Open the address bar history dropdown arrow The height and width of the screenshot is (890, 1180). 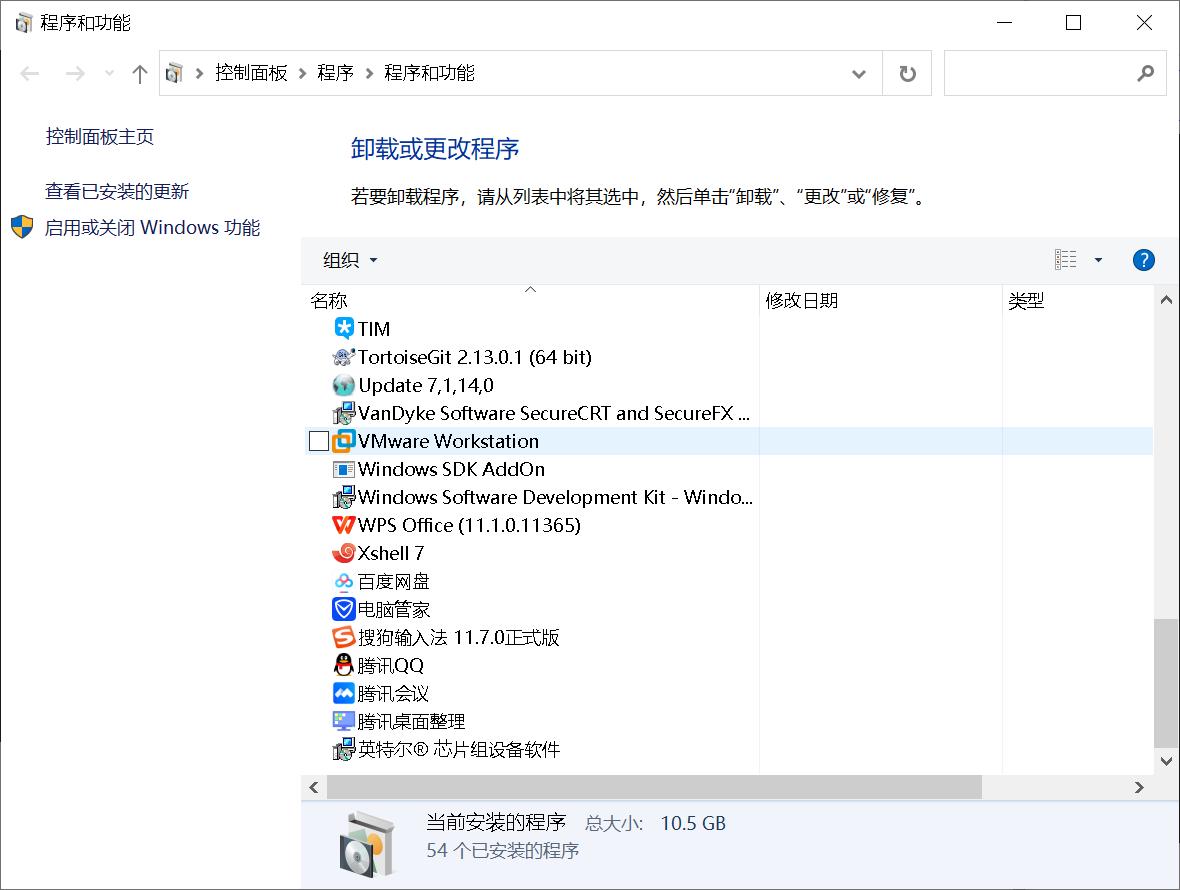coord(858,73)
